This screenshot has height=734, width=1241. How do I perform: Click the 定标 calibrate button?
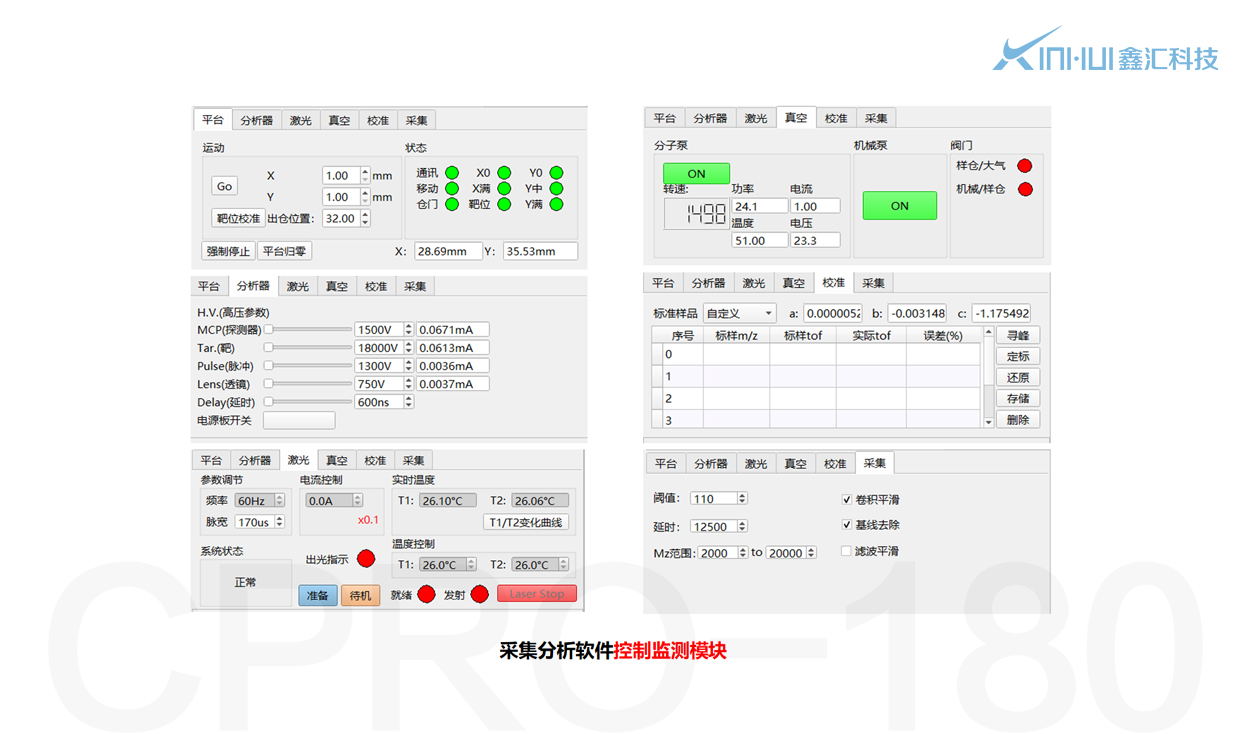[x=1018, y=356]
